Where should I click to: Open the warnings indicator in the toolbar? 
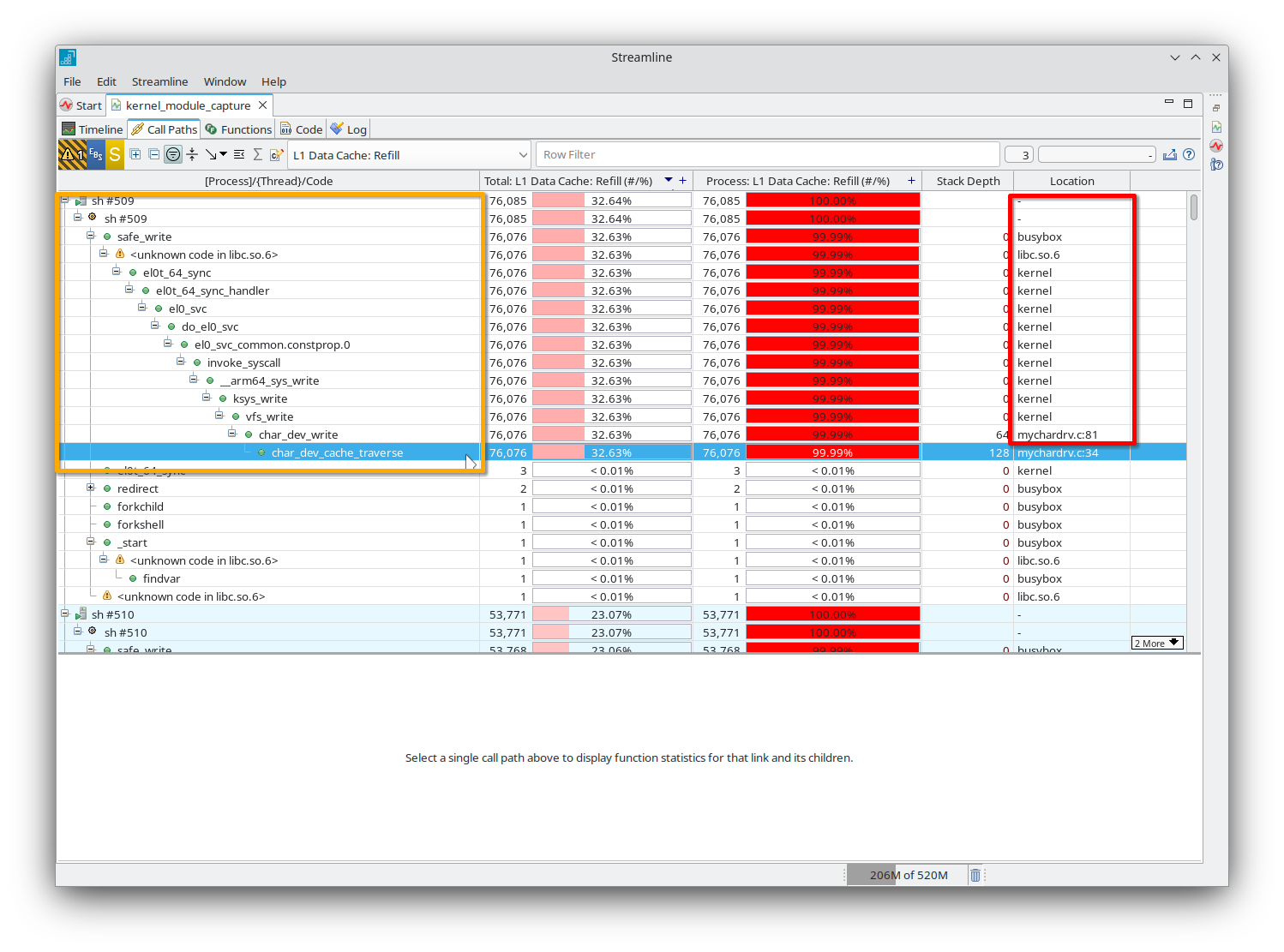pyautogui.click(x=68, y=154)
